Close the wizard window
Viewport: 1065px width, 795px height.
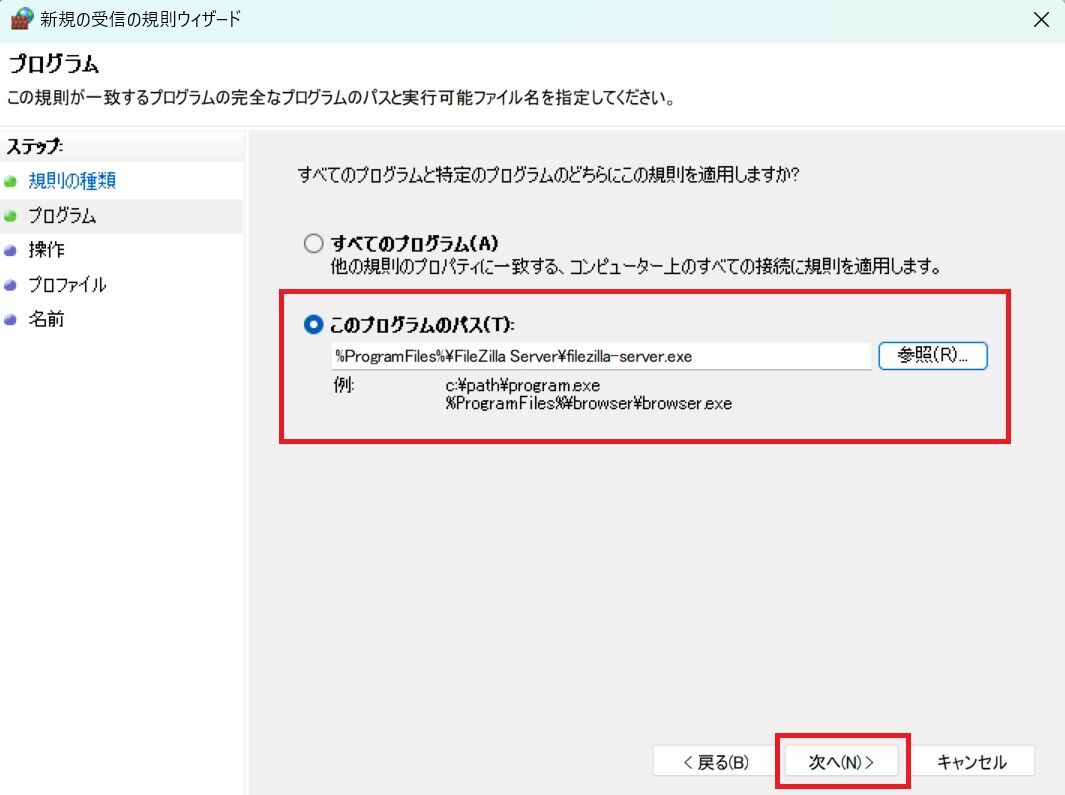click(x=1041, y=19)
